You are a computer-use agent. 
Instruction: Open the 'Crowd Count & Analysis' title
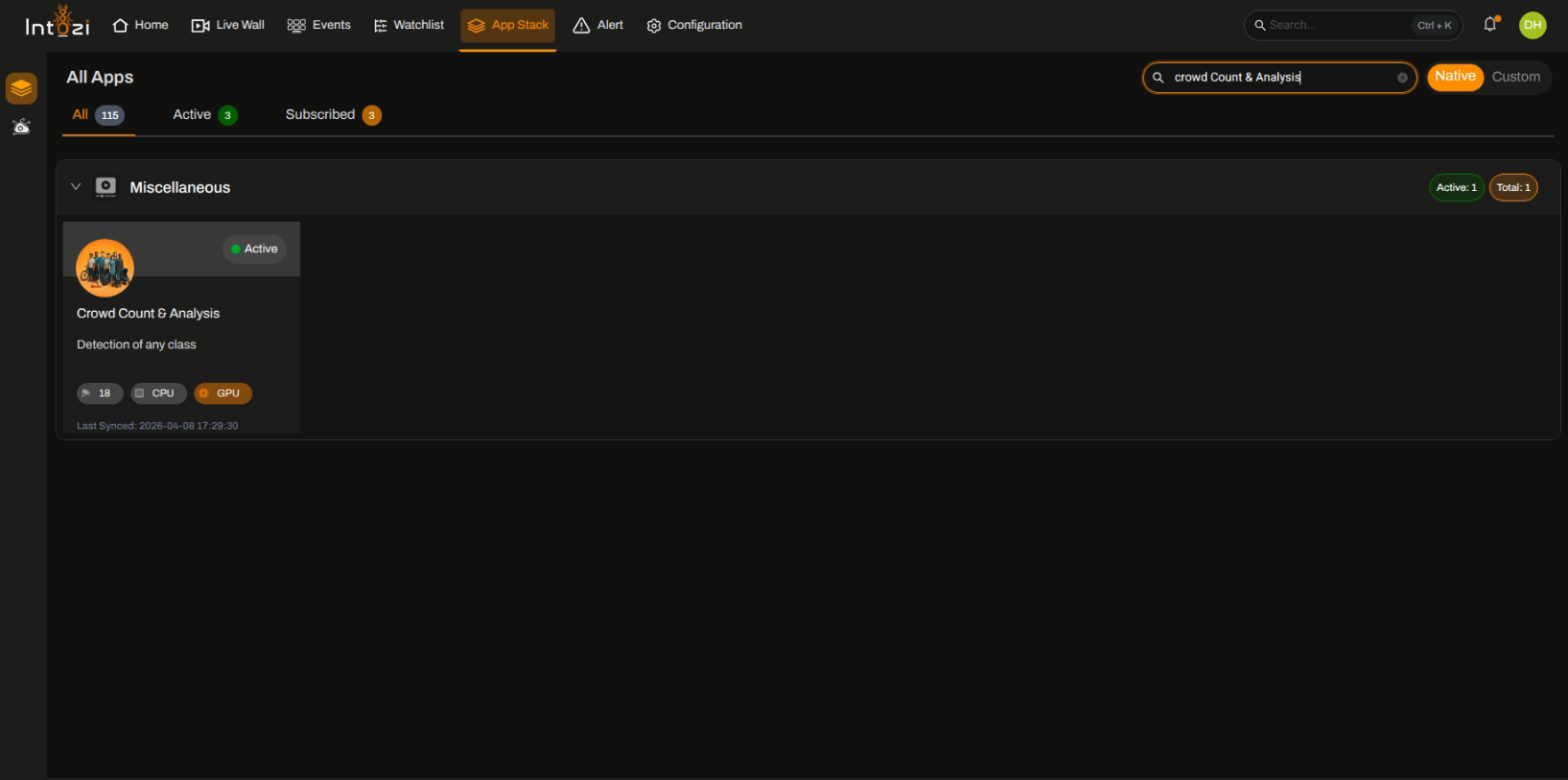pos(149,314)
